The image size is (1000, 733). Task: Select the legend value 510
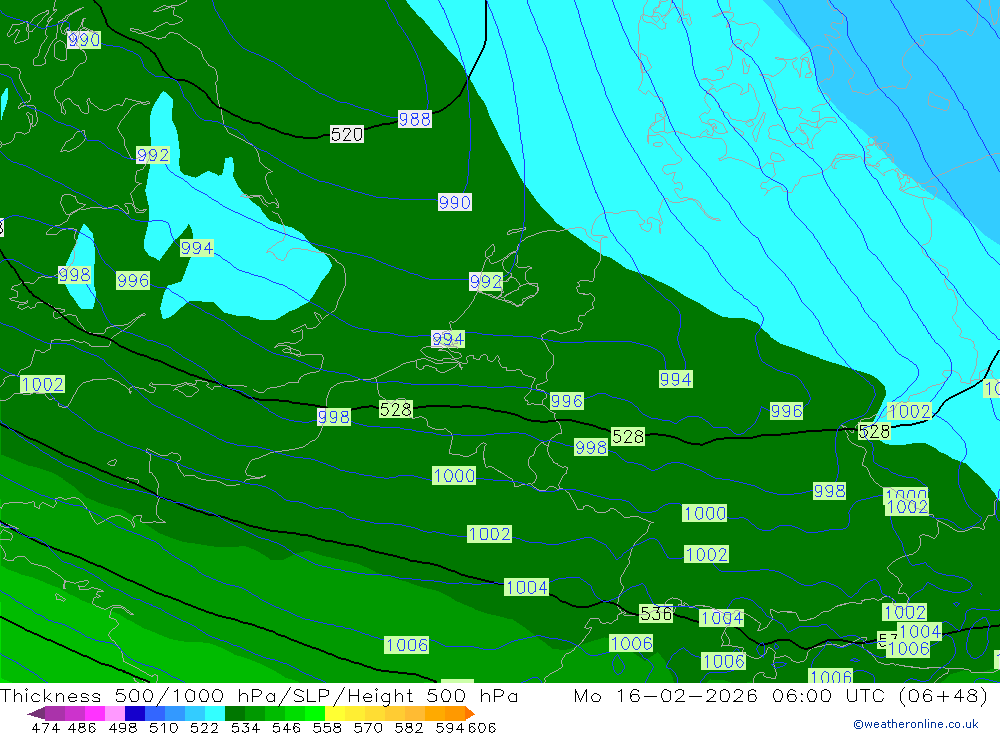163,728
